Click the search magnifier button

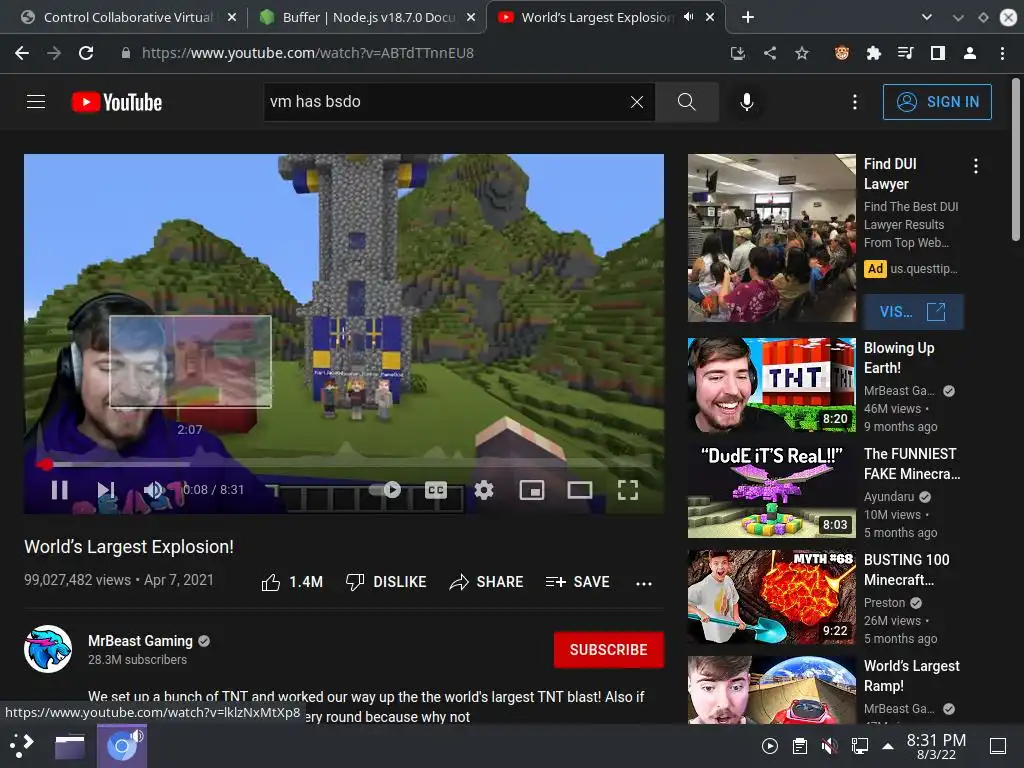point(686,102)
